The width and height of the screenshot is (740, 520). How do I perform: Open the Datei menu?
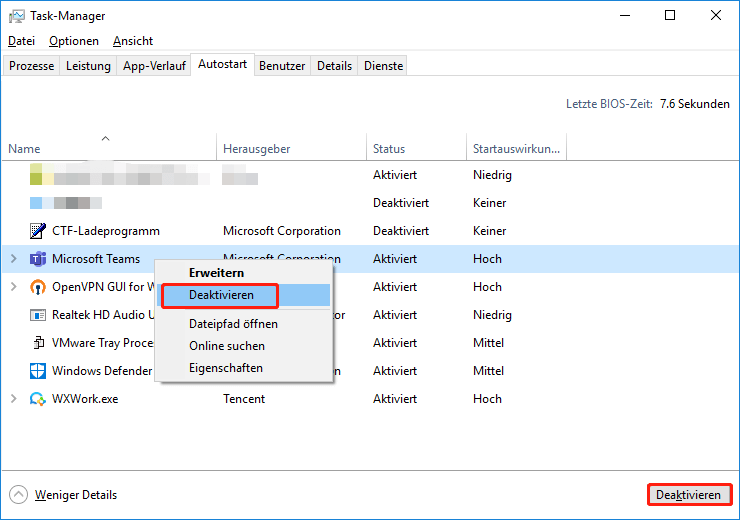pos(21,41)
